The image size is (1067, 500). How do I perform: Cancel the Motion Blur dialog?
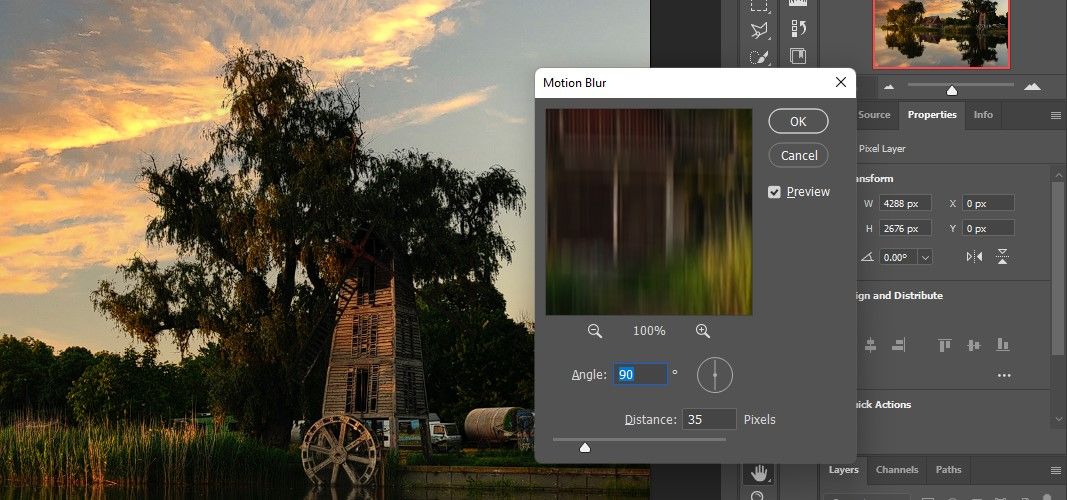tap(798, 156)
